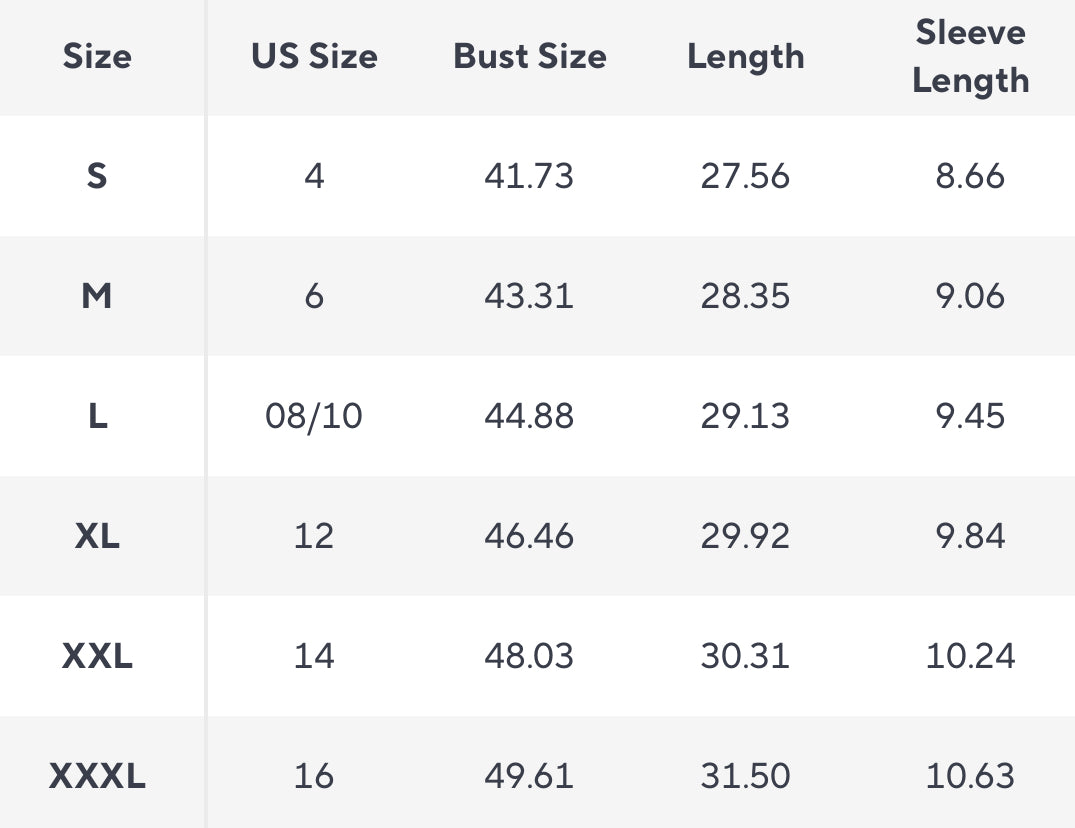
Task: Click the 31.50 length cell
Action: pos(745,777)
